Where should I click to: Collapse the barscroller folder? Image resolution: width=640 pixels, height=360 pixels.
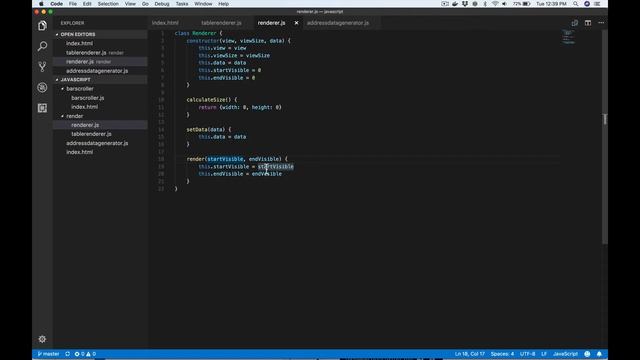click(x=80, y=89)
